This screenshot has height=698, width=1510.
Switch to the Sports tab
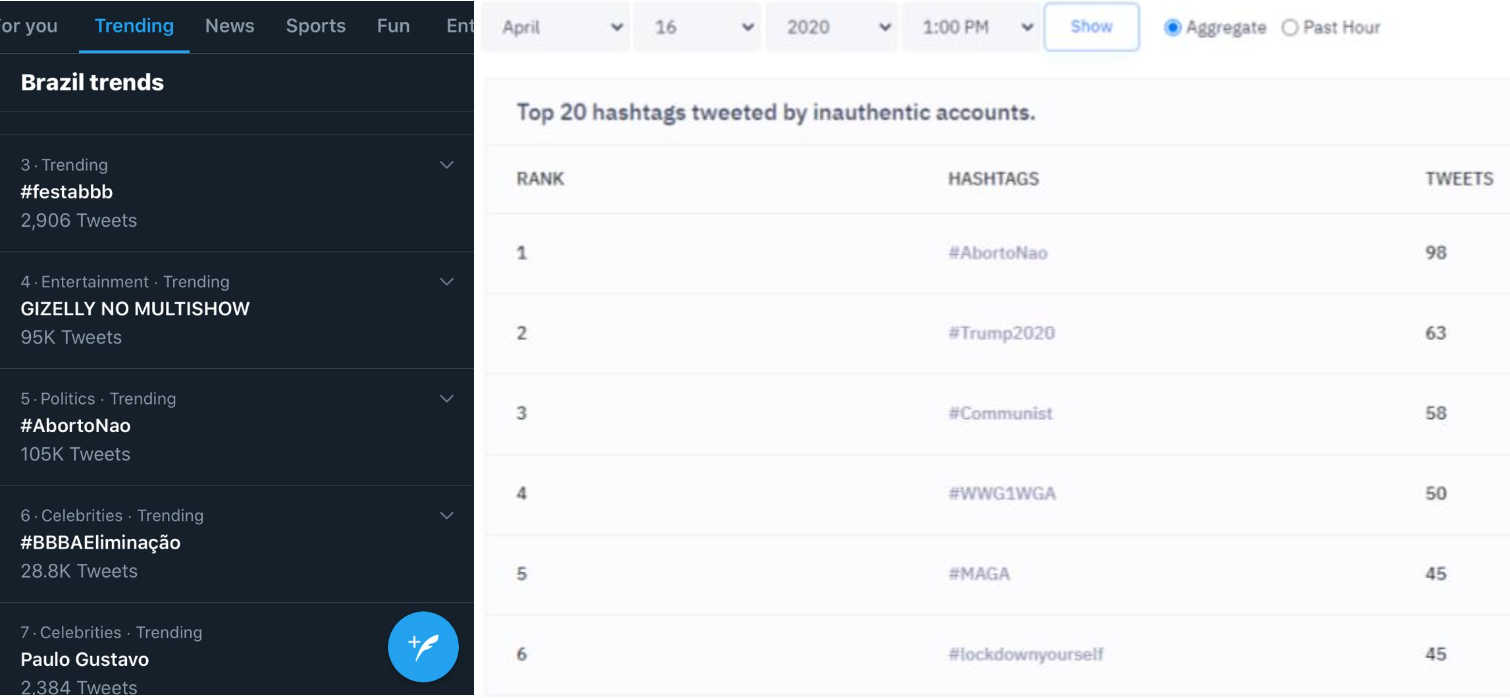point(315,26)
